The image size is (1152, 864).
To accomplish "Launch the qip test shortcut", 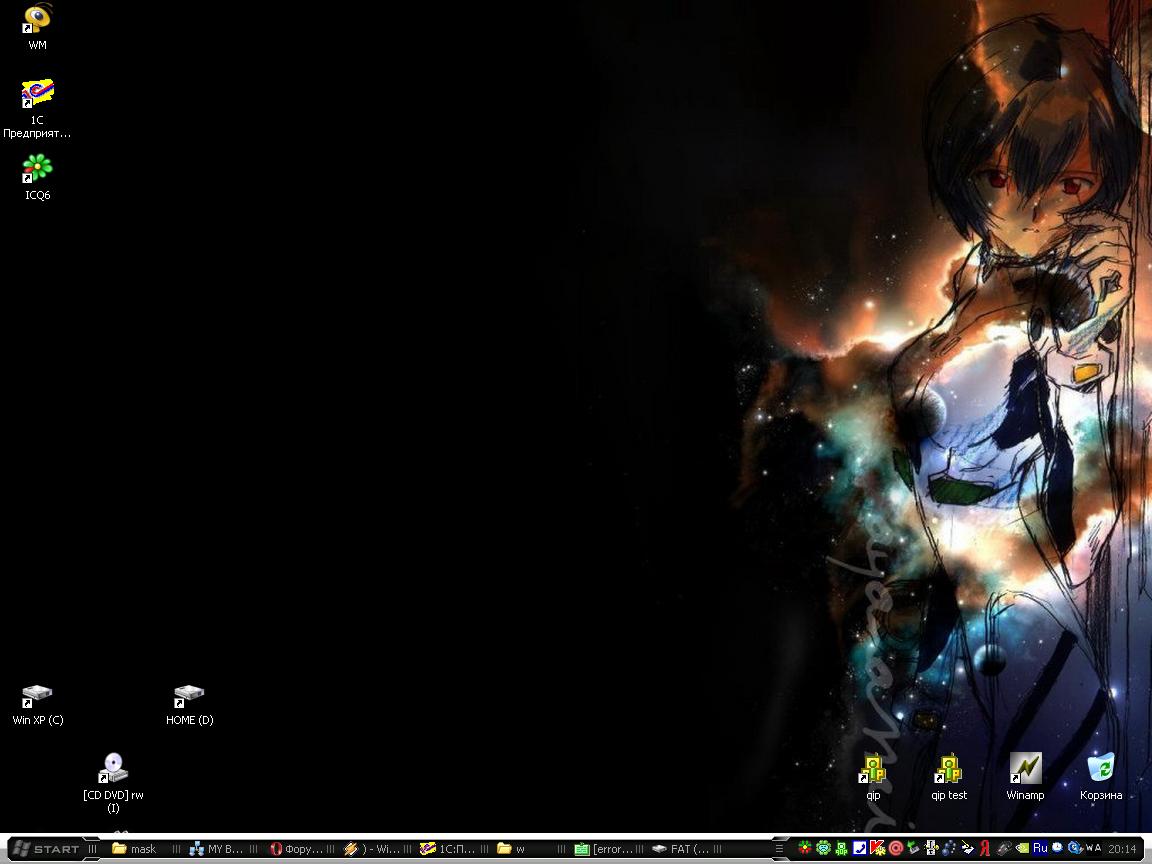I will pos(949,770).
